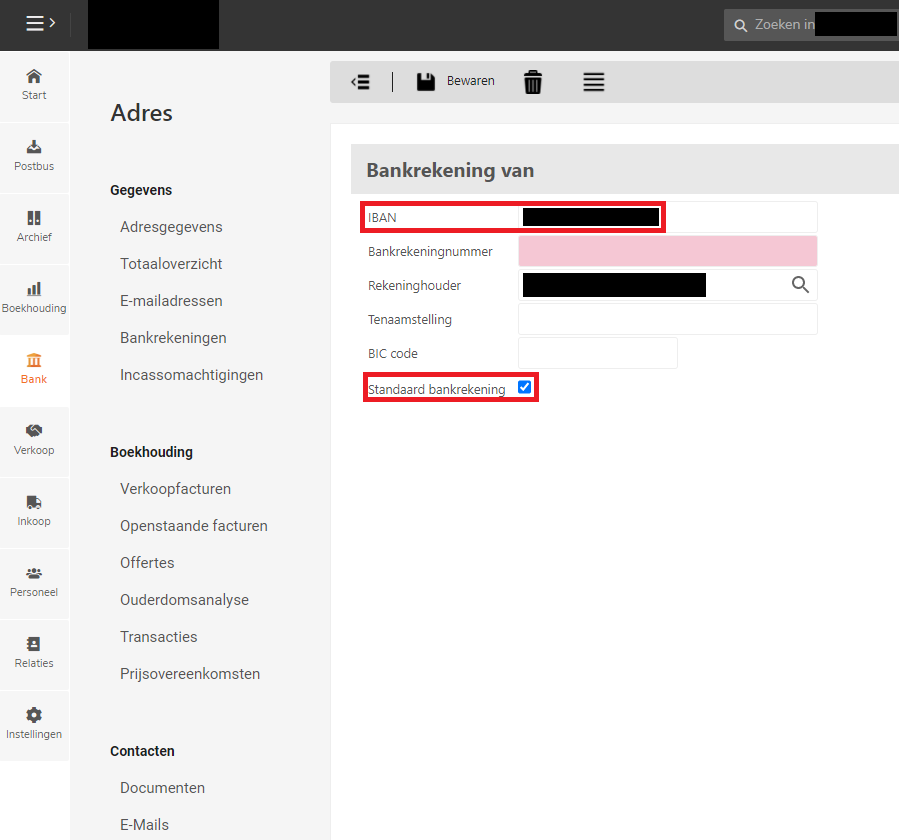Open the Openstaande facturen link
This screenshot has width=899, height=840.
click(193, 526)
